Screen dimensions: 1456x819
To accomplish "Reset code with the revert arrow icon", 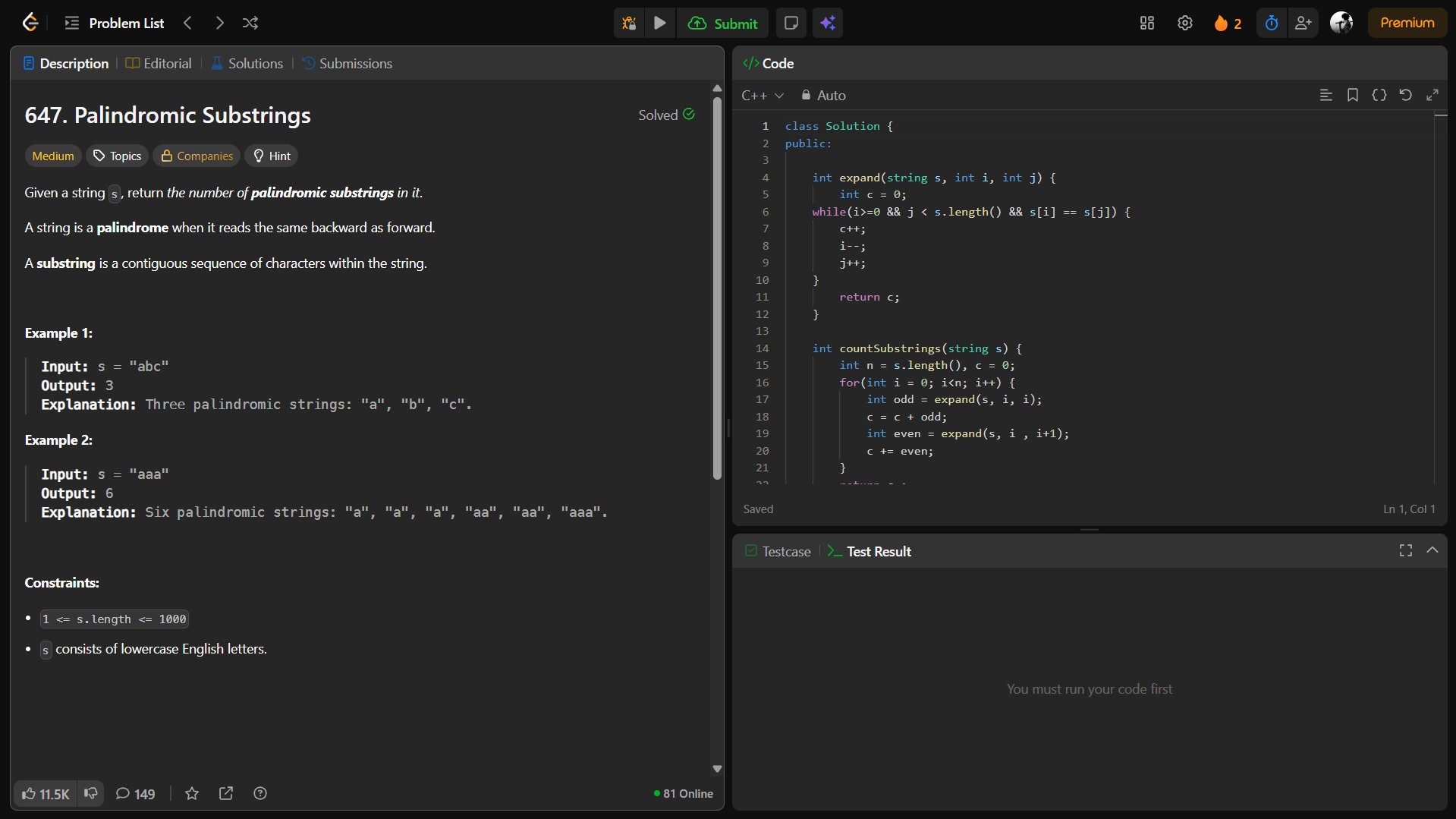I will pos(1405,95).
